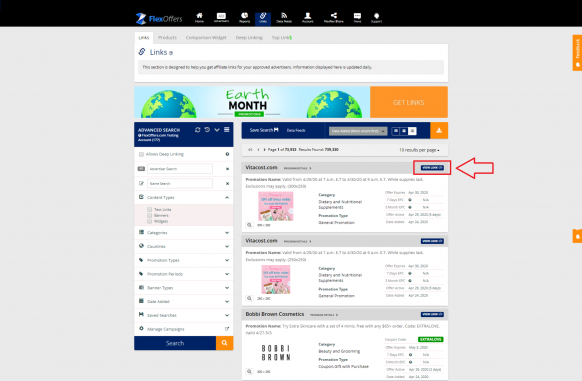Check the Text Links content type
Image resolution: width=582 pixels, height=381 pixels.
coord(150,209)
